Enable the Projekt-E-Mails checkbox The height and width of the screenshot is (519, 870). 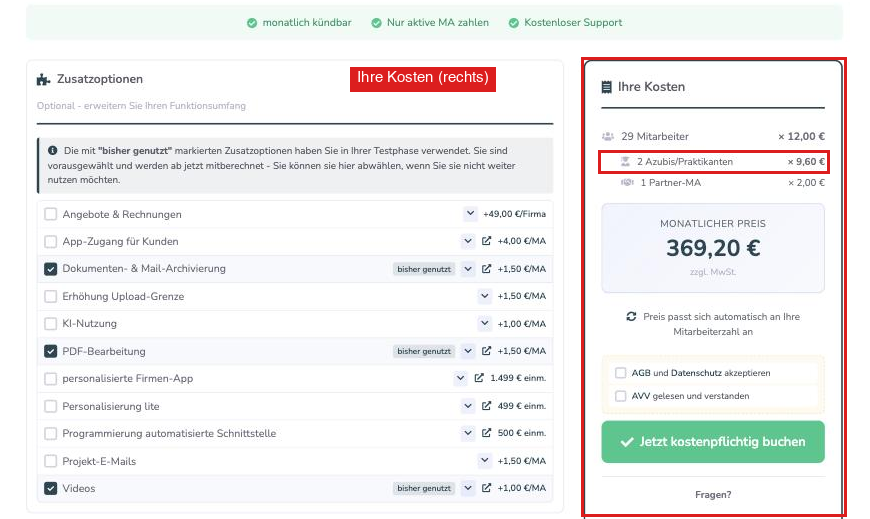(50, 461)
